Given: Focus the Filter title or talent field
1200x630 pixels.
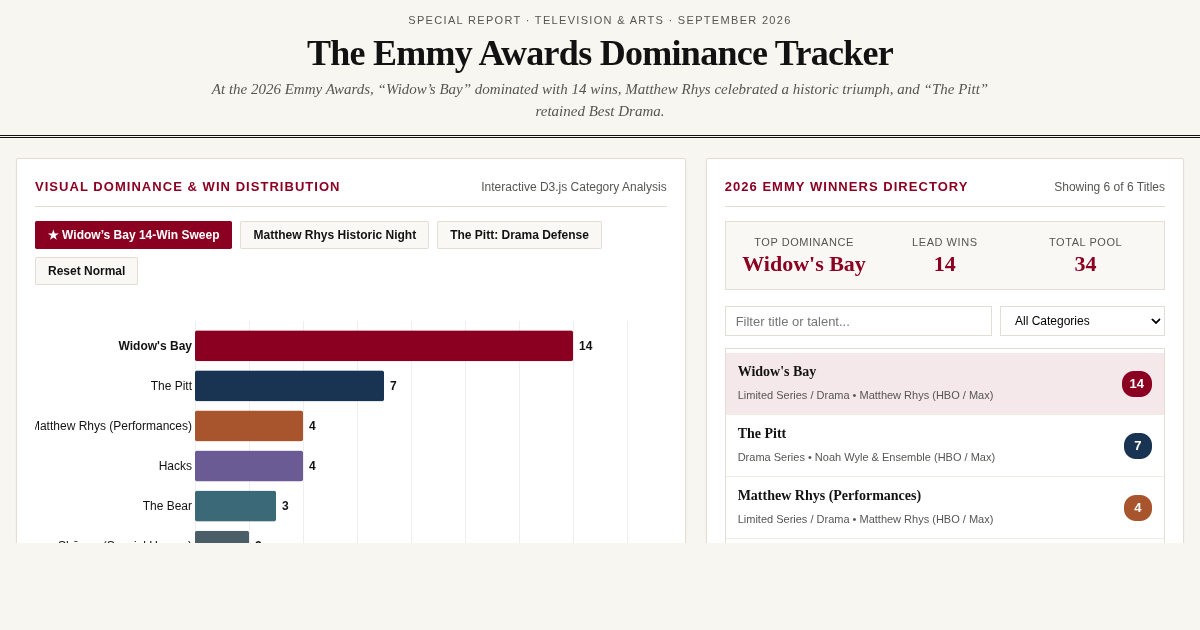Looking at the screenshot, I should point(858,321).
